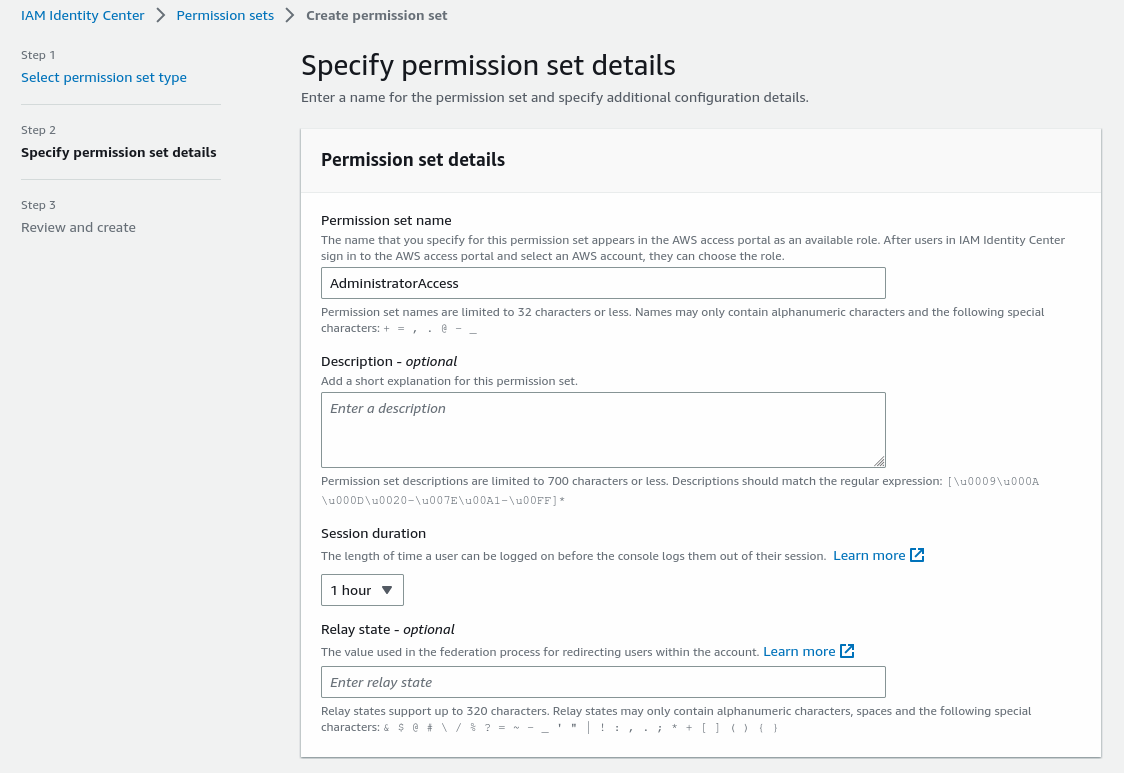Click the Specify permission set details page heading
1124x773 pixels.
[x=488, y=66]
